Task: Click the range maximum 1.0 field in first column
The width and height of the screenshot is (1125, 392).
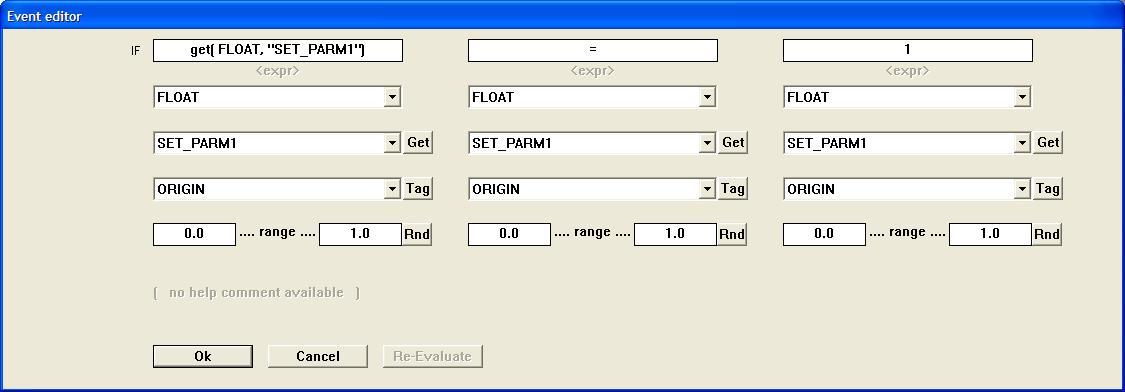Action: [360, 234]
